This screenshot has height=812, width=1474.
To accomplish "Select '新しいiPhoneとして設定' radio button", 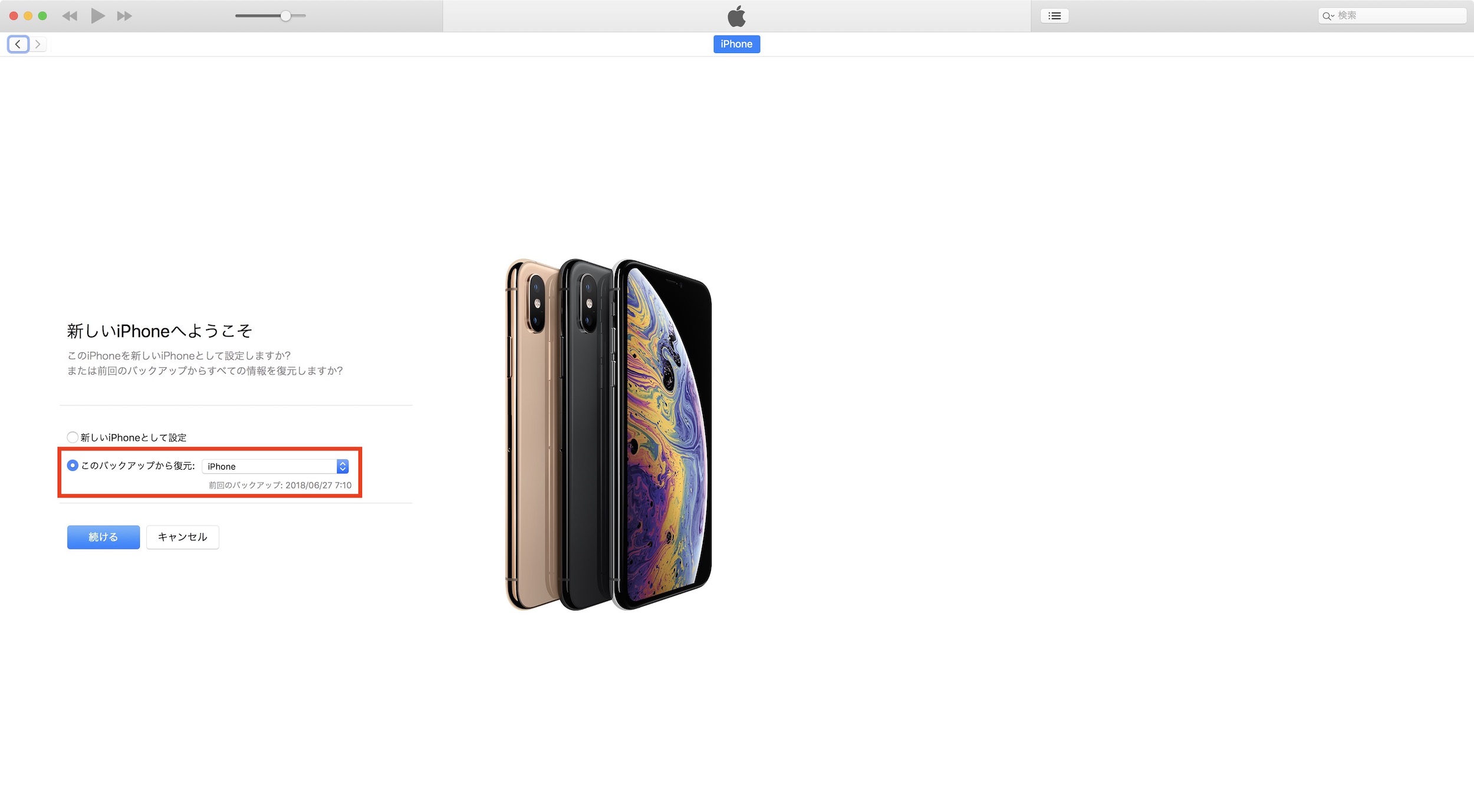I will 72,436.
